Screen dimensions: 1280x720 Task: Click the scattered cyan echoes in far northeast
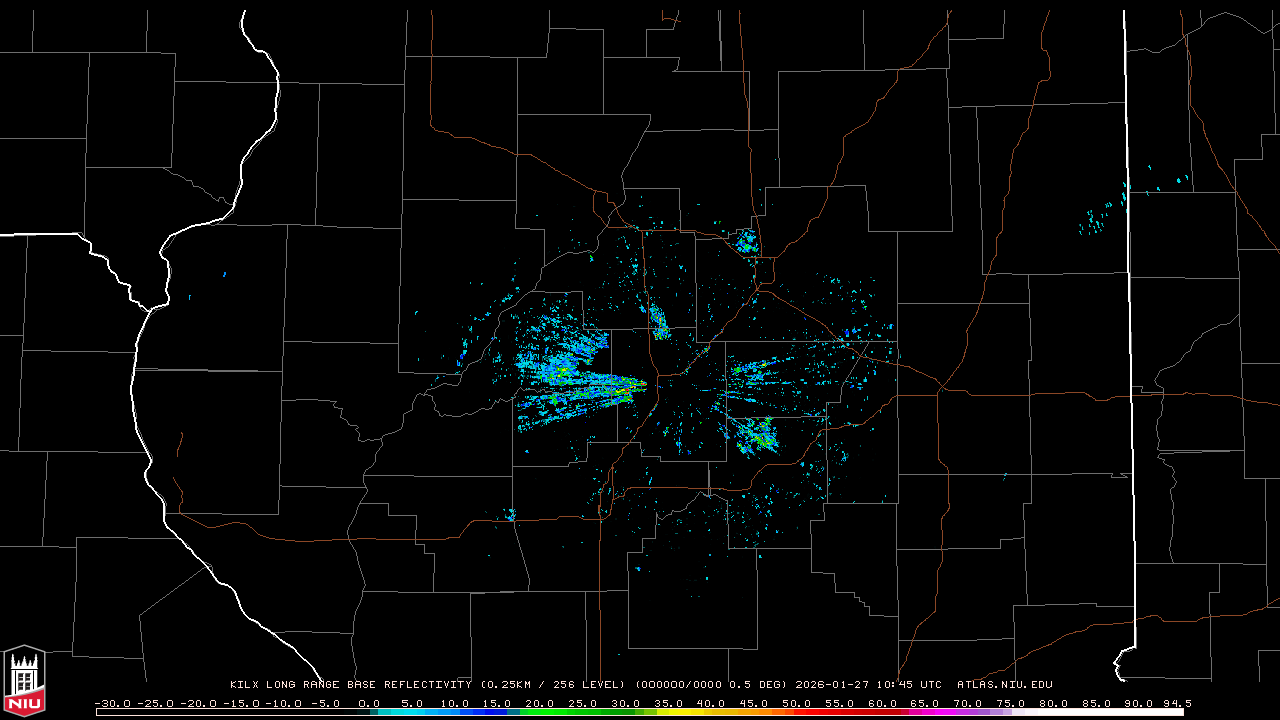pos(1100,217)
